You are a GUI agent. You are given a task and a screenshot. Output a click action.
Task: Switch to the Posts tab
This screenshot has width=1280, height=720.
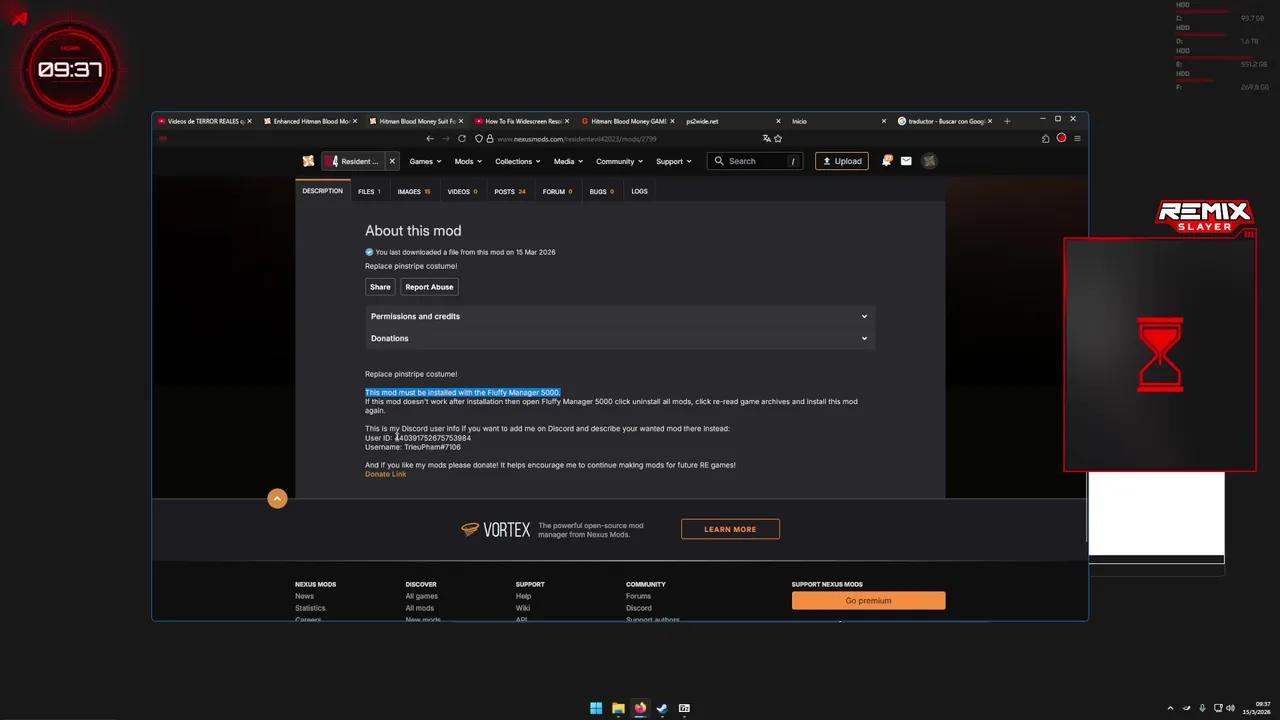coord(509,191)
